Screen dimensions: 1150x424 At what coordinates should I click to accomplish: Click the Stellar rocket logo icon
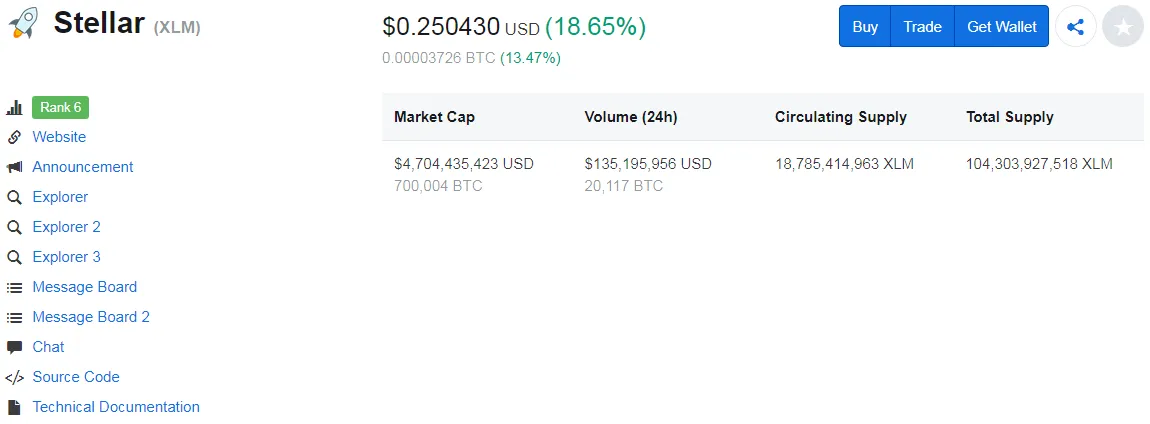coord(23,23)
